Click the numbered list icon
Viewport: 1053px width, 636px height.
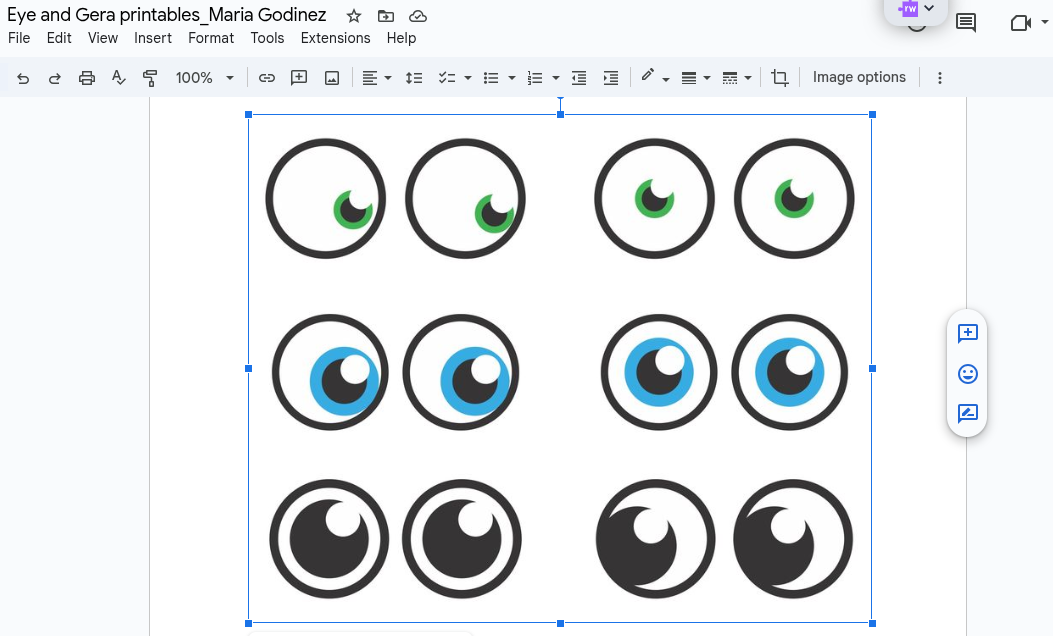pyautogui.click(x=535, y=78)
